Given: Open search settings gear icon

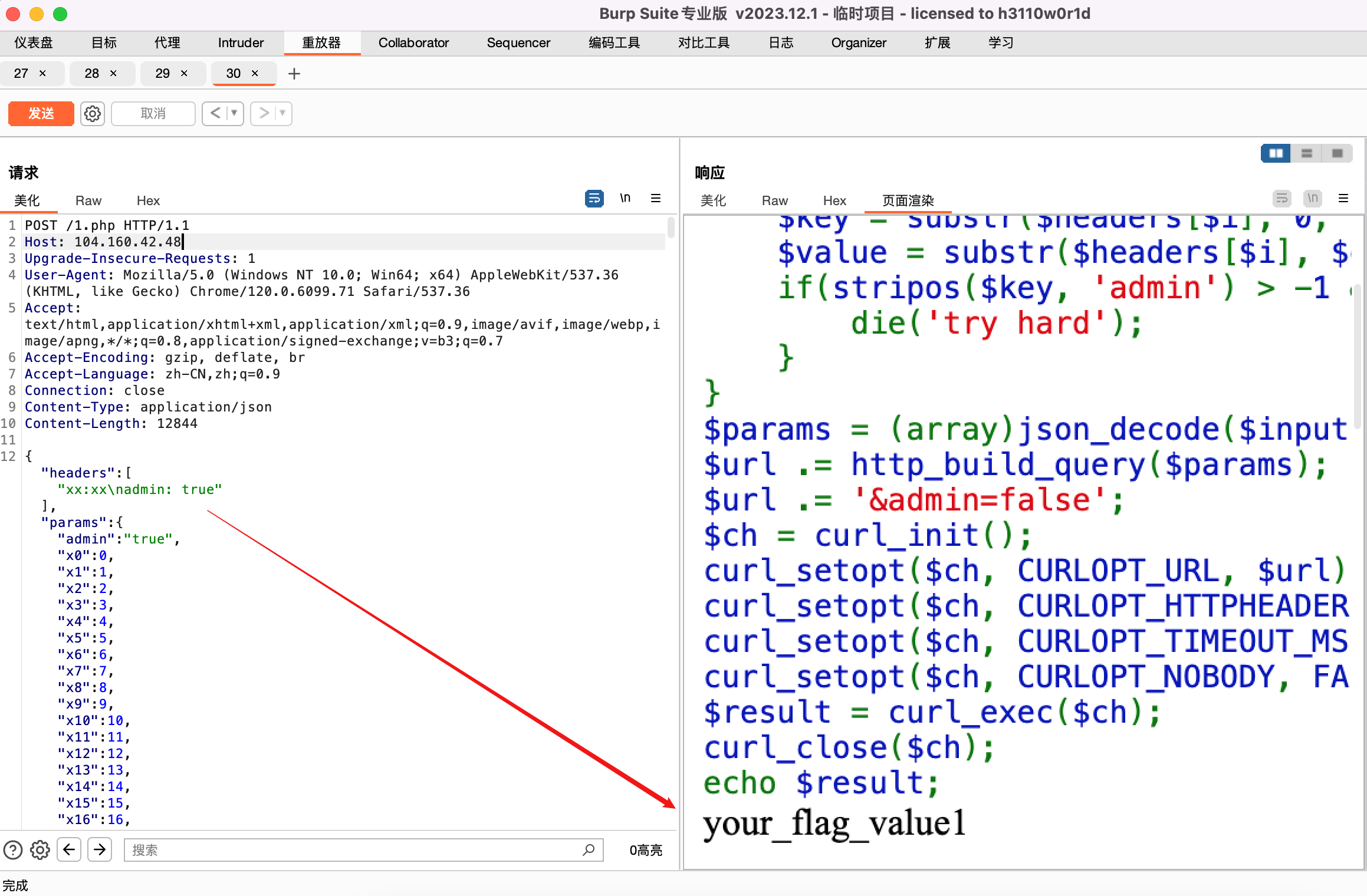Looking at the screenshot, I should (x=40, y=849).
